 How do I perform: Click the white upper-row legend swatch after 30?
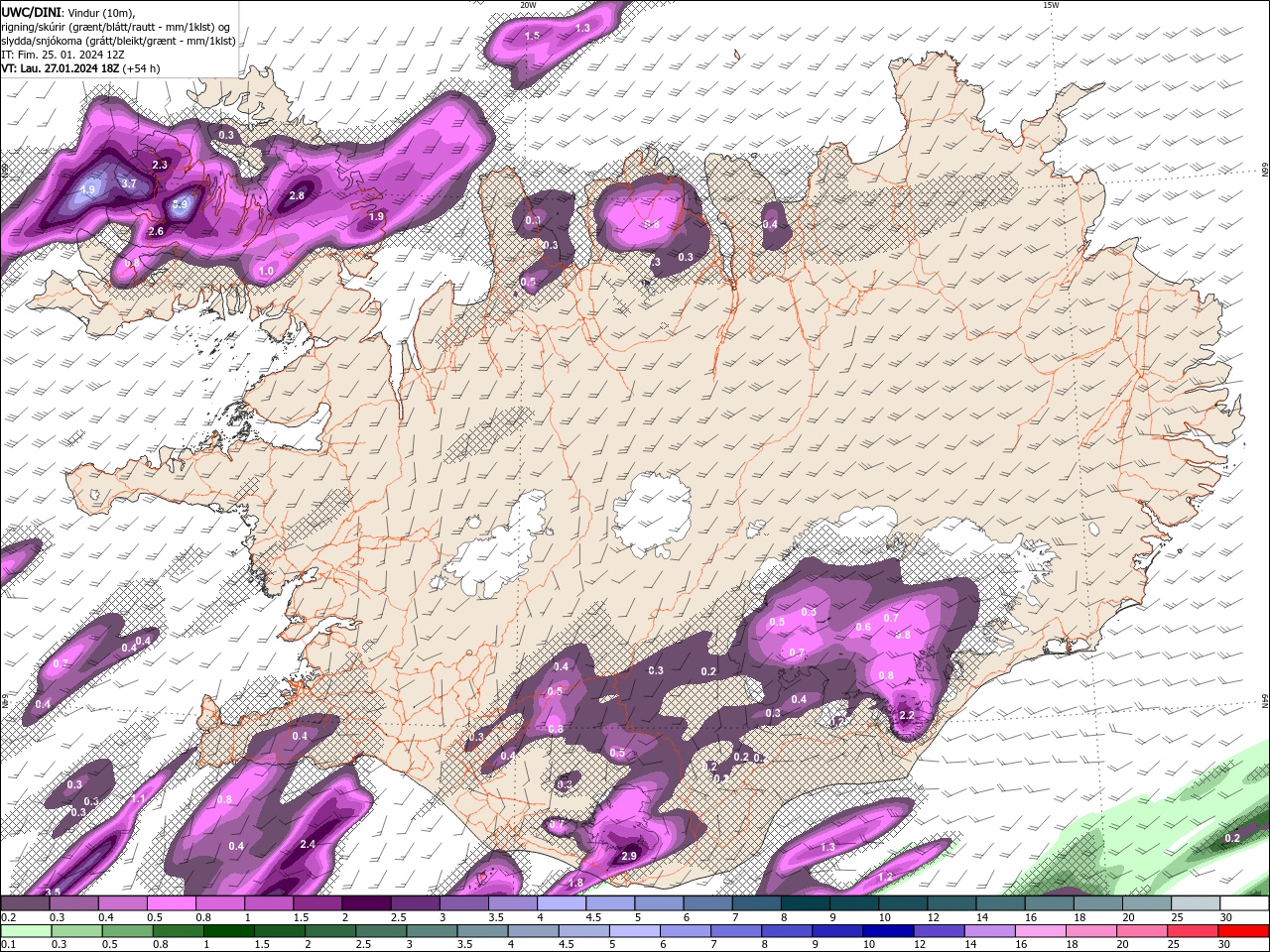(1244, 903)
